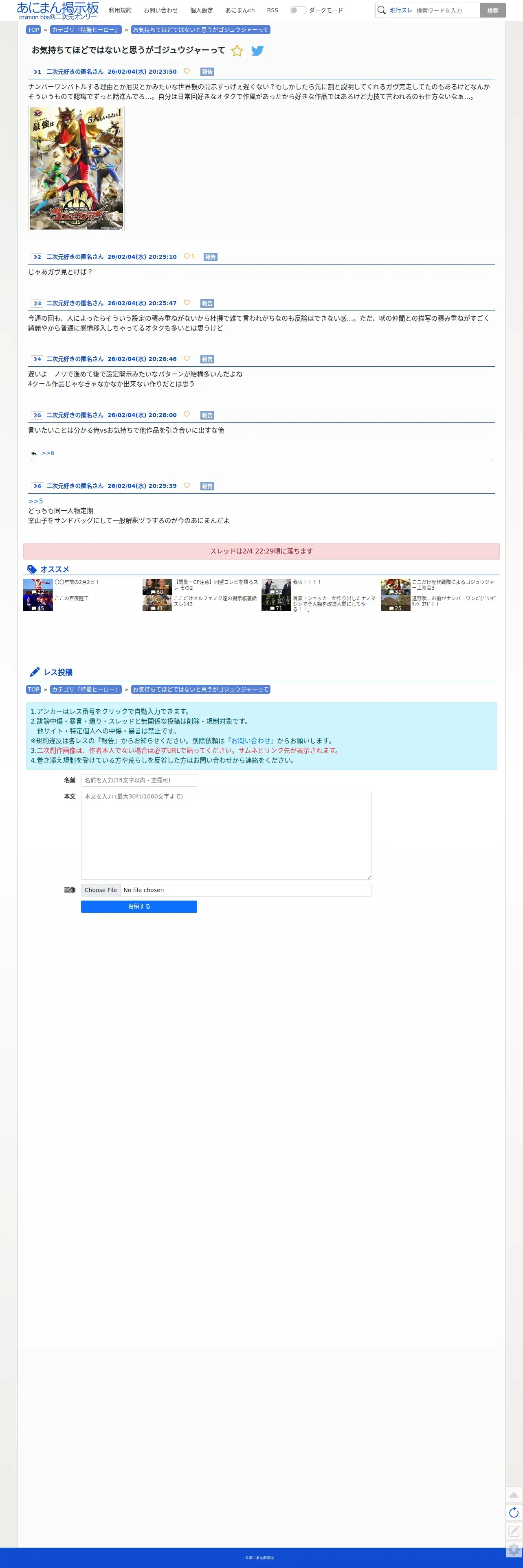Like post 4 with the heart icon
The width and height of the screenshot is (523, 1568).
(187, 359)
